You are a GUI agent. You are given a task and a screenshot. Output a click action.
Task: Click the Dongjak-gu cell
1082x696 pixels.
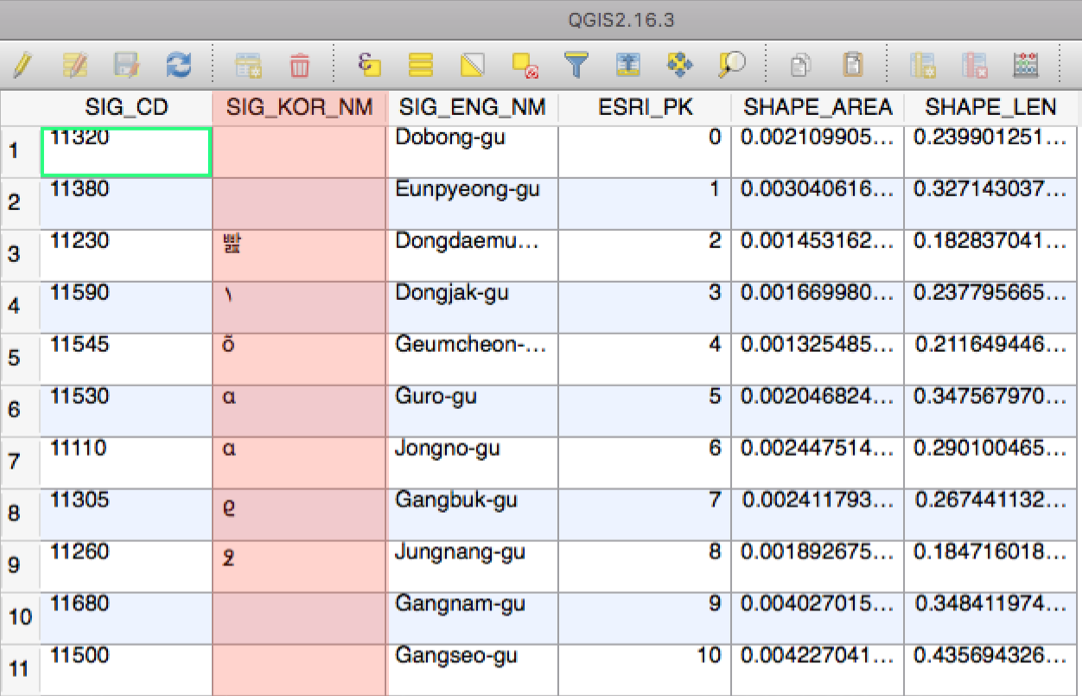472,307
